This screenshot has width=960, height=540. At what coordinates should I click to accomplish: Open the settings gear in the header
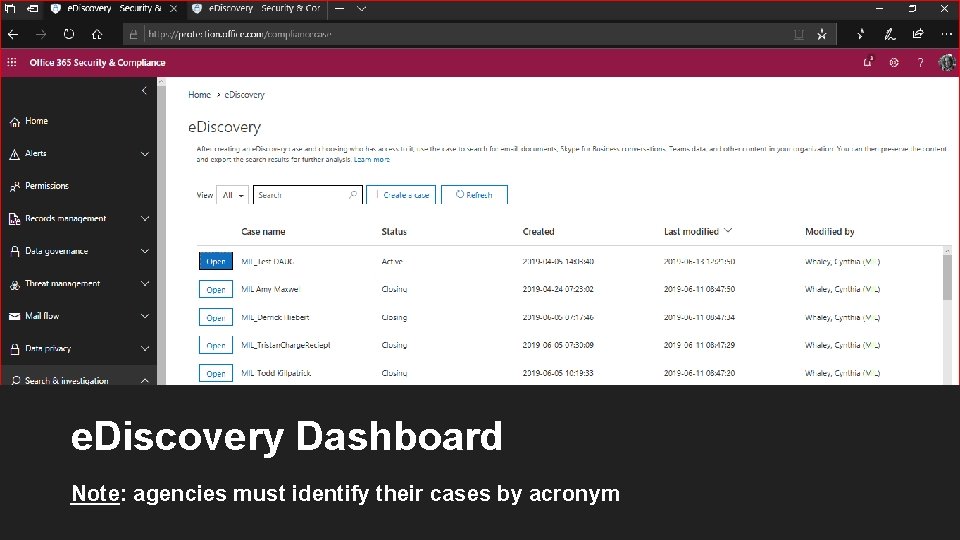(894, 62)
